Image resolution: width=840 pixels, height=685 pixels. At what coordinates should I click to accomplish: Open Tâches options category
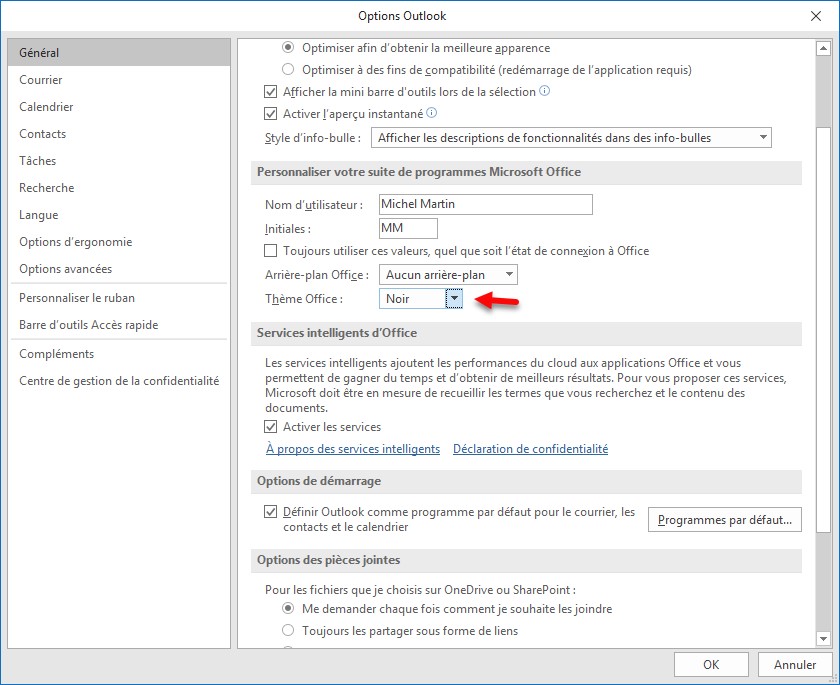(x=119, y=161)
